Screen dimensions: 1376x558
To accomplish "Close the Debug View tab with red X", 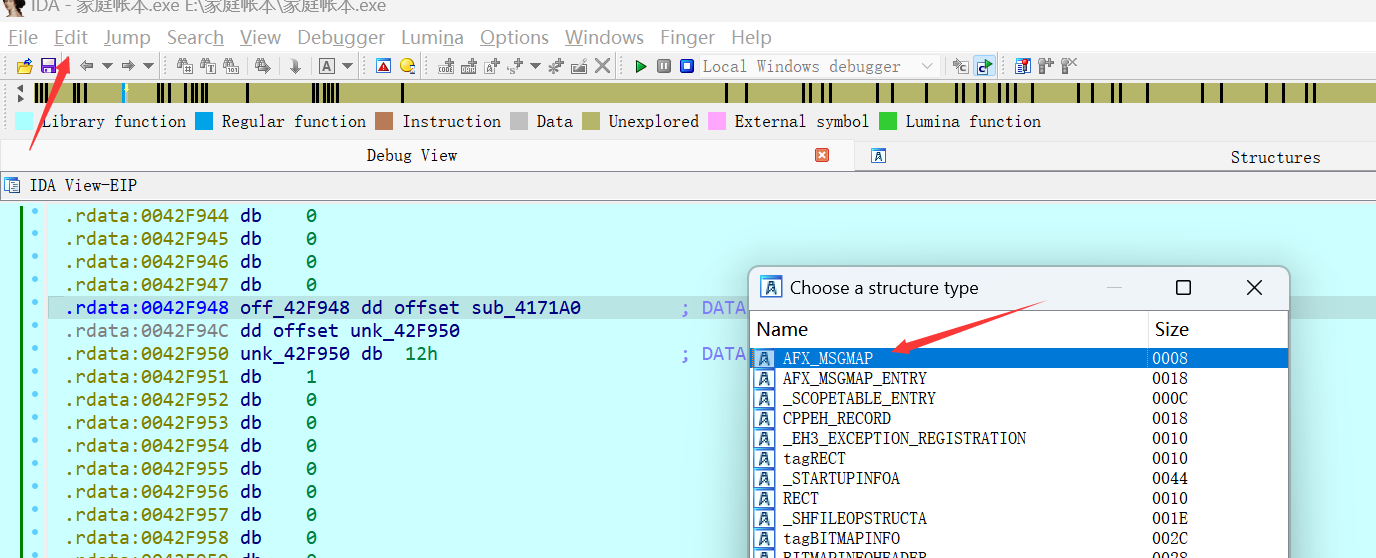I will (x=822, y=155).
